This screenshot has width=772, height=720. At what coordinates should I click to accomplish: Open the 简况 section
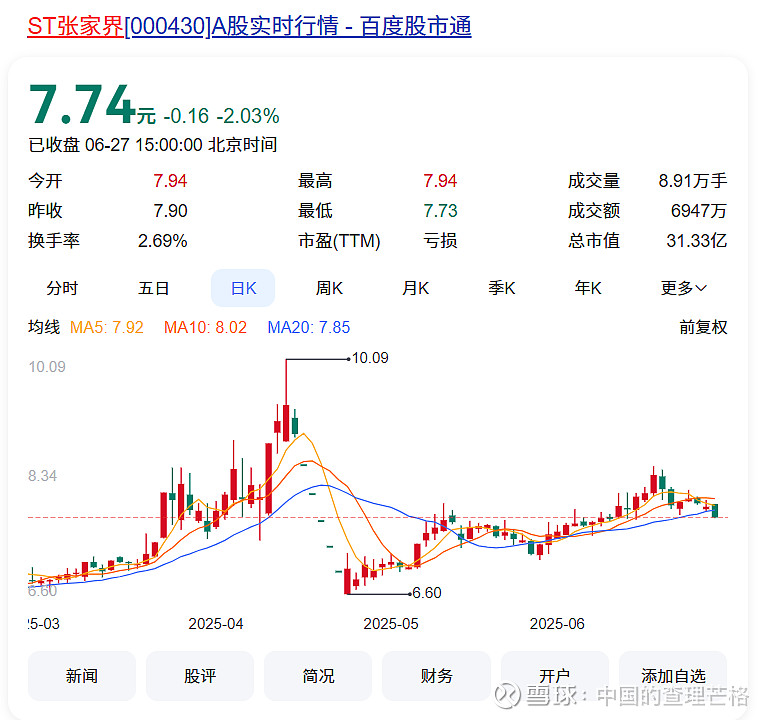click(x=318, y=676)
